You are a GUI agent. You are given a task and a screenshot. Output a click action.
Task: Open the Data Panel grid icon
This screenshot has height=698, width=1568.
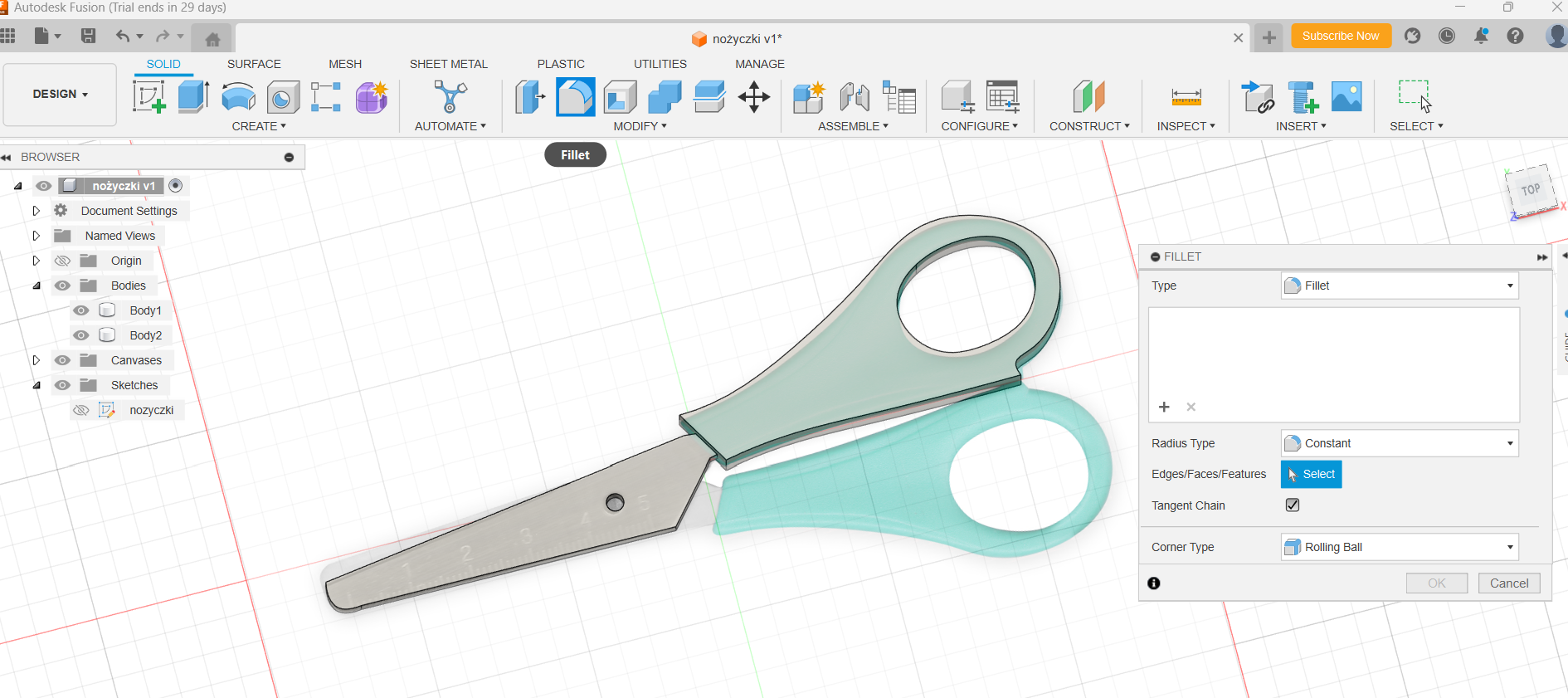click(8, 36)
